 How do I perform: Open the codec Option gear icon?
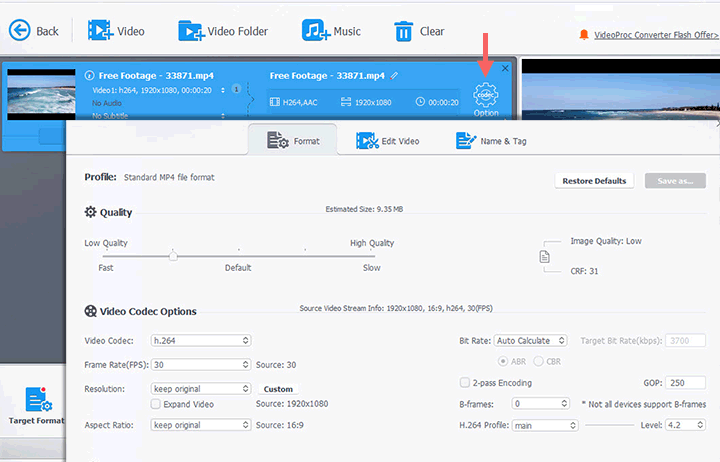click(x=486, y=96)
